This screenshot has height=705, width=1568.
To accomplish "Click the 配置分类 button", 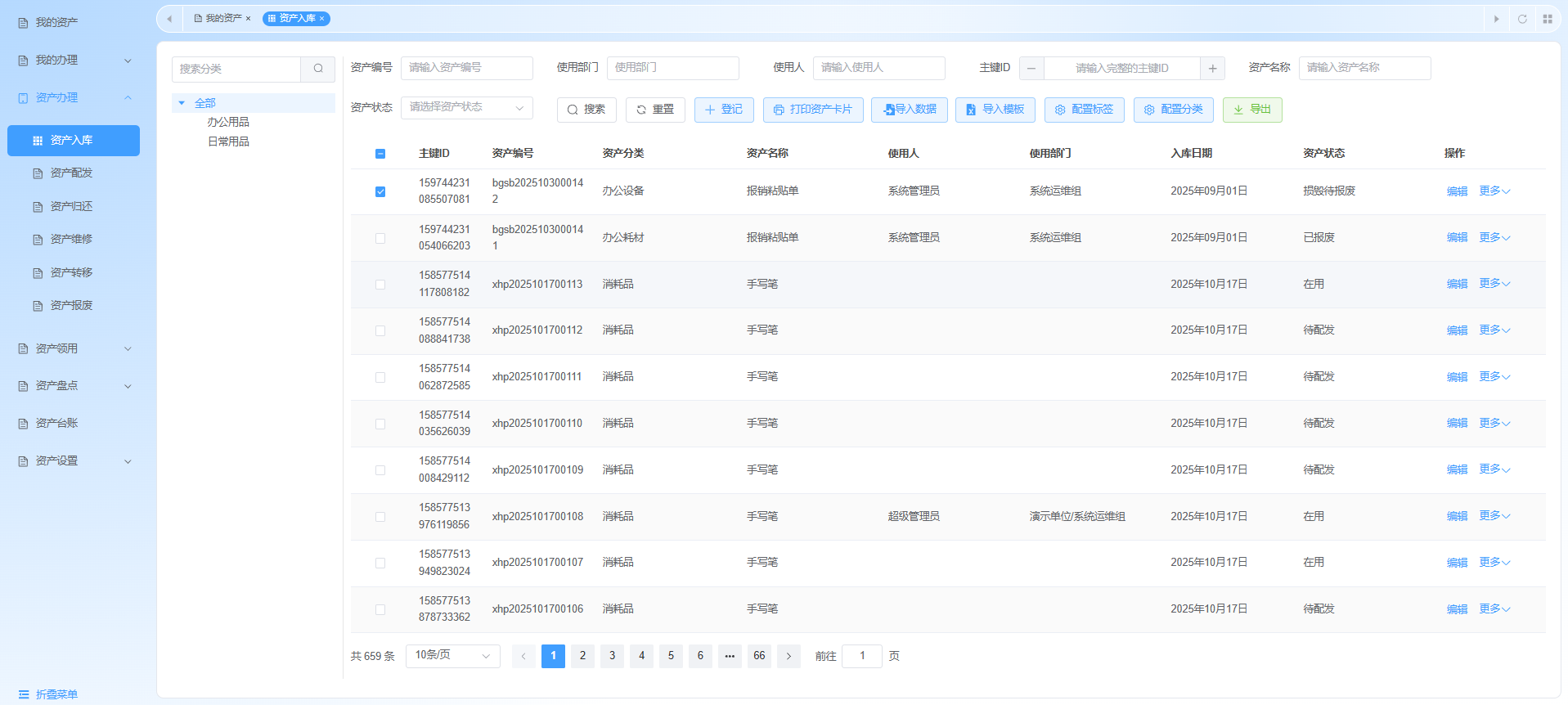I will [1174, 110].
